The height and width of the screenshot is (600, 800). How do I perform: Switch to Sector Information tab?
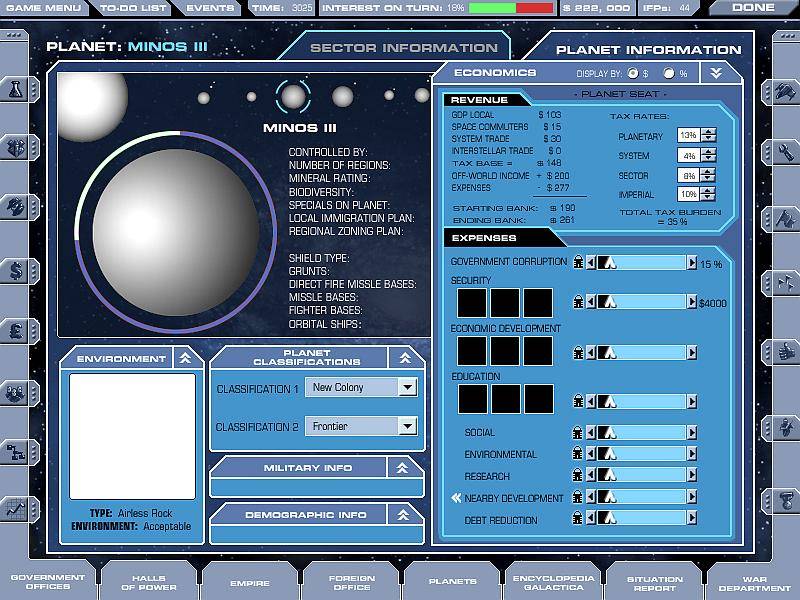tap(403, 48)
